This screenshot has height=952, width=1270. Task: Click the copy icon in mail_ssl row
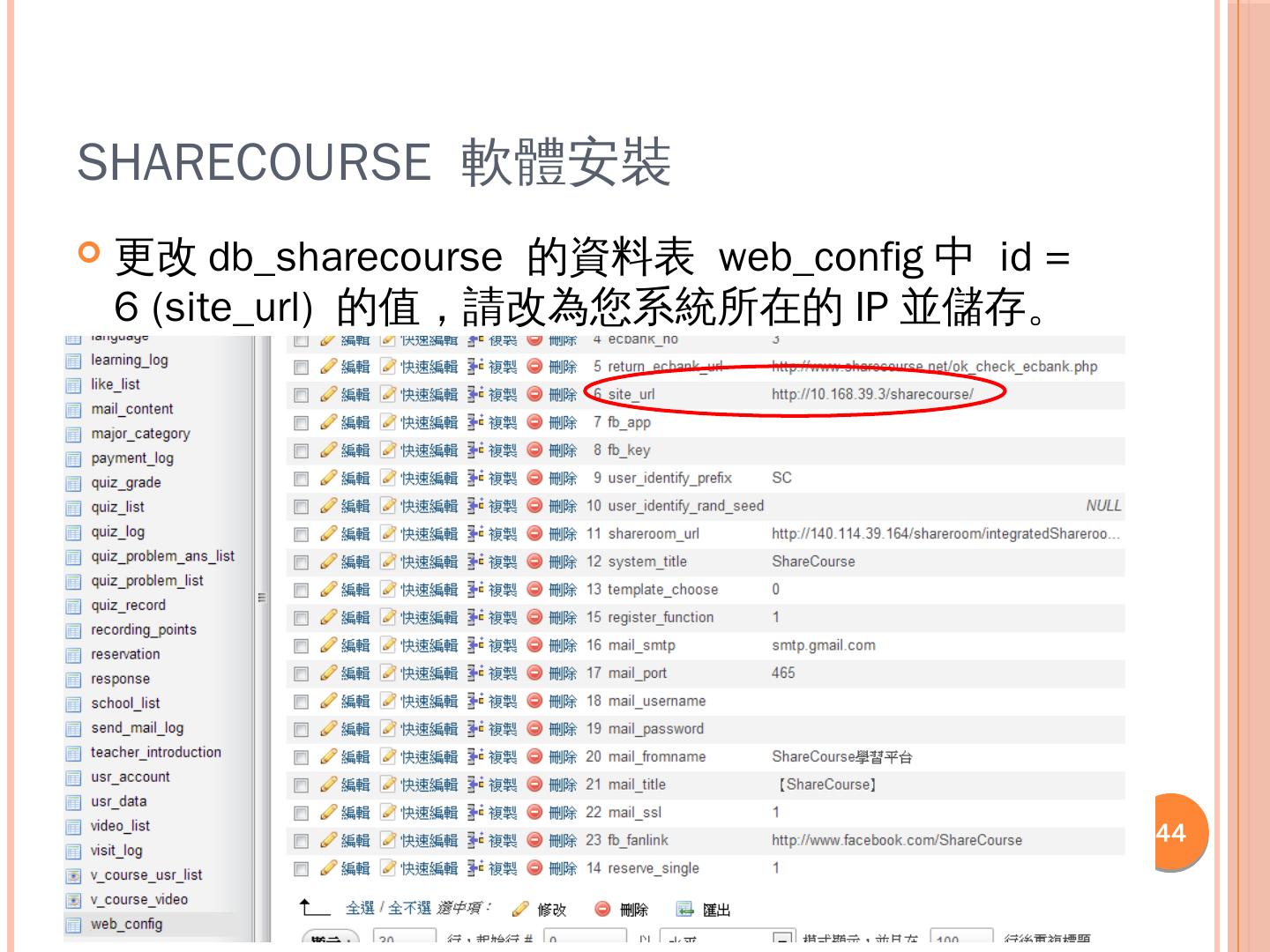pyautogui.click(x=476, y=813)
